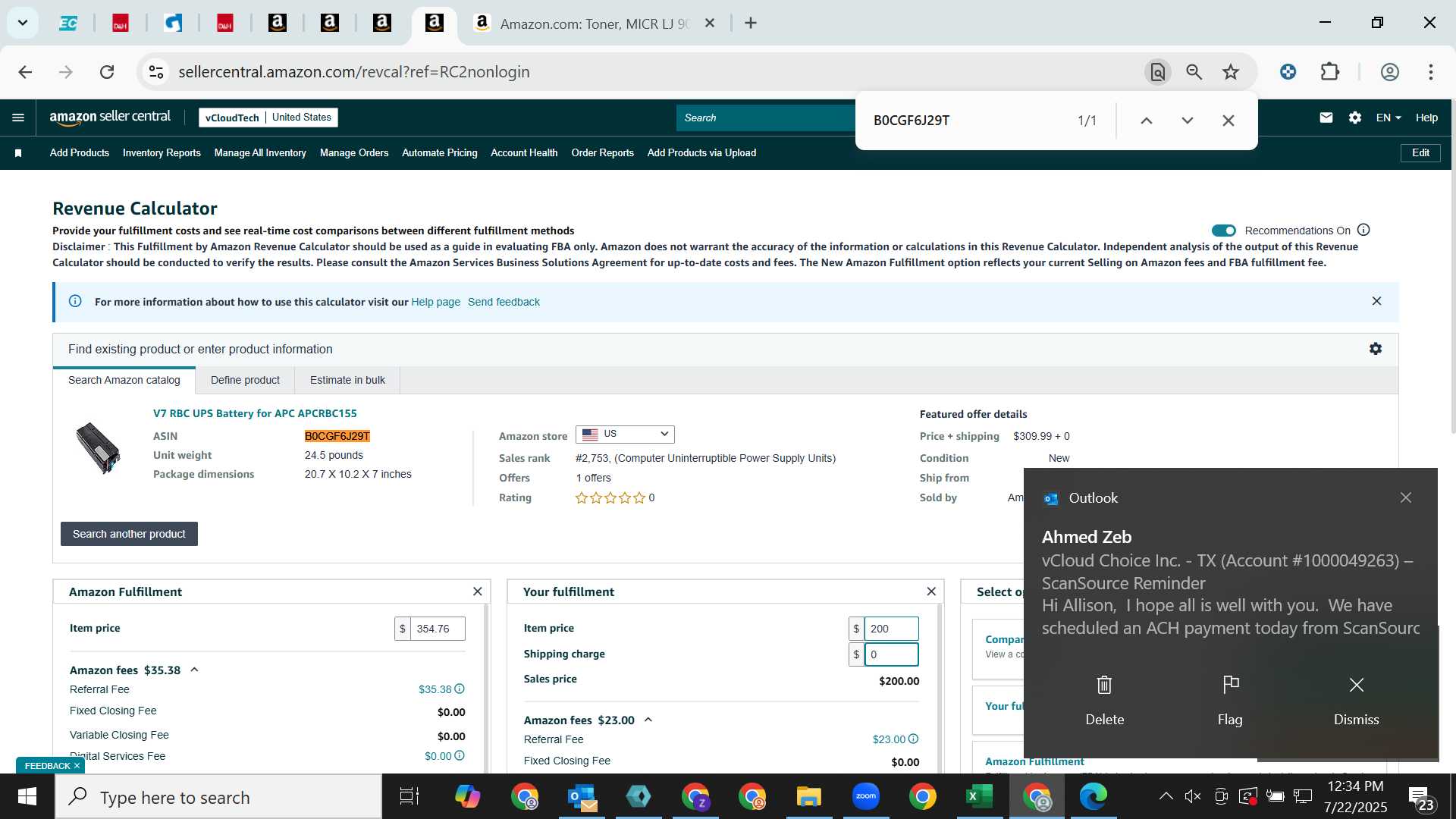The image size is (1456, 819).
Task: Click Referral Fee info icon under Amazon Fulfillment
Action: pos(460,689)
